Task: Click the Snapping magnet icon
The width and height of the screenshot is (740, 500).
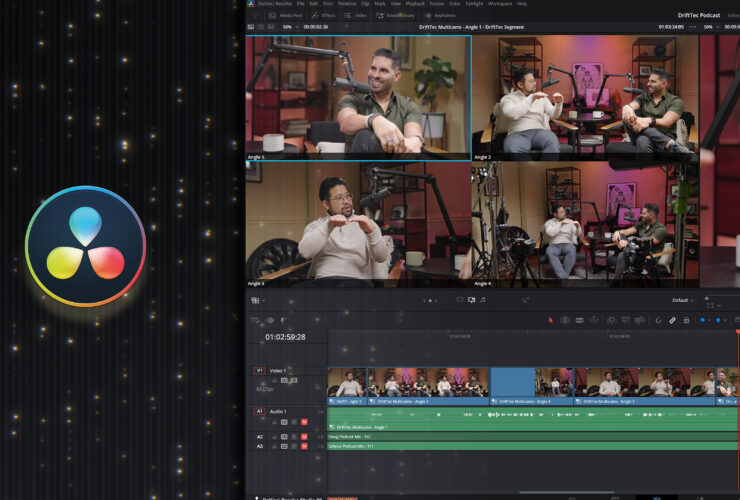Action: (658, 320)
